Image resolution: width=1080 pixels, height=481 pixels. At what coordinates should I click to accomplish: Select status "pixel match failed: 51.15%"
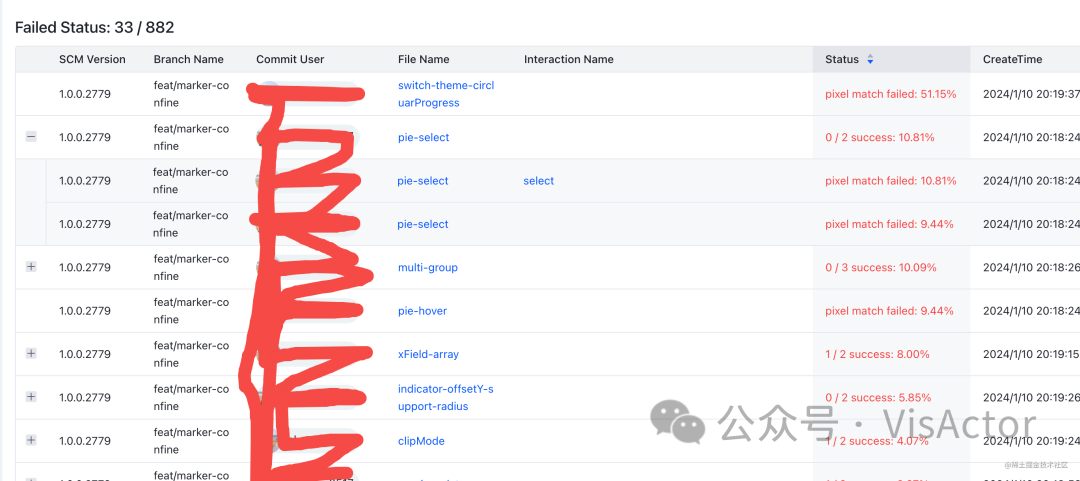[891, 94]
